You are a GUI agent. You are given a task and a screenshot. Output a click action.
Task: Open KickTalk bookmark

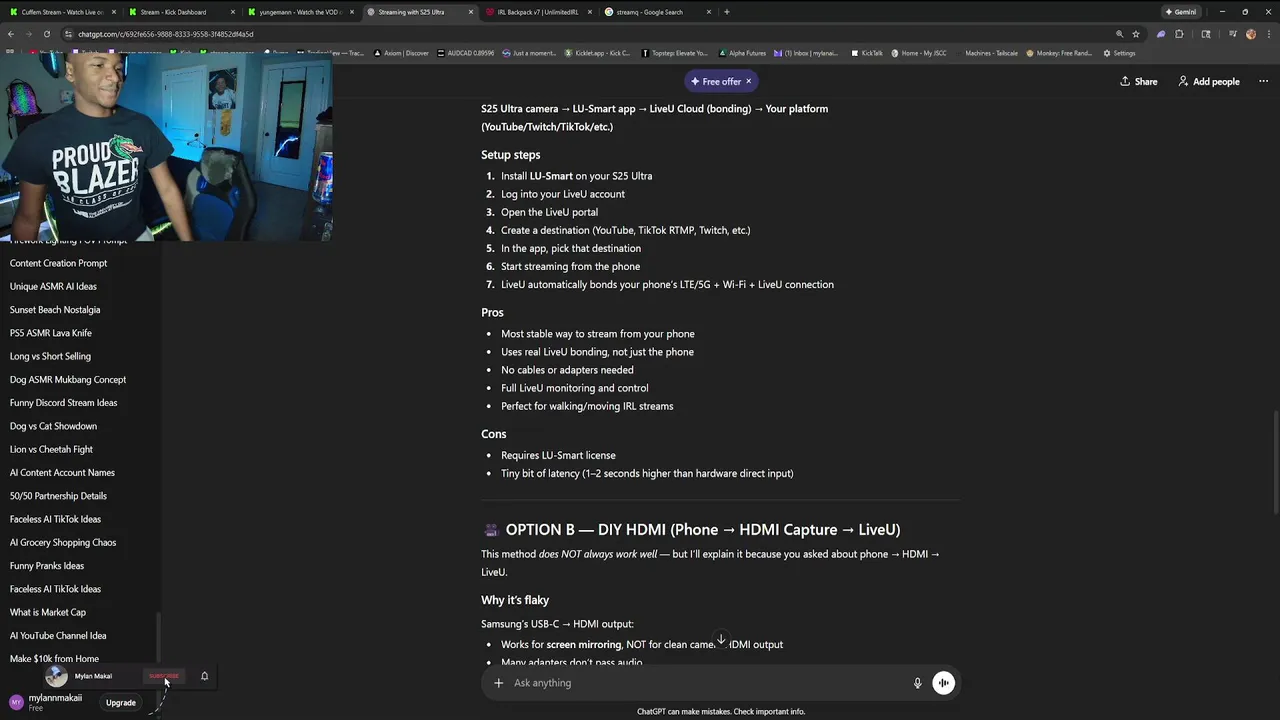coord(867,53)
